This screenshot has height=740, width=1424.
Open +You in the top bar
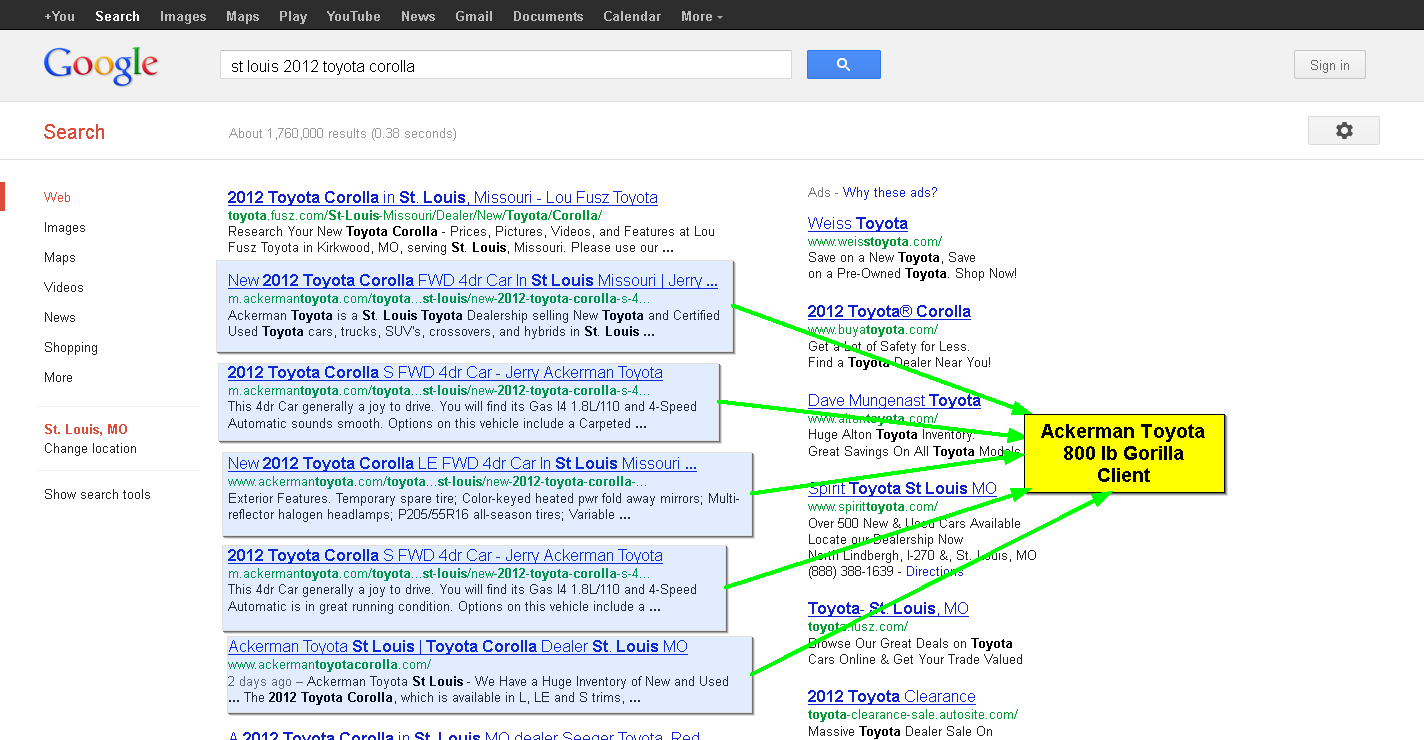(60, 16)
